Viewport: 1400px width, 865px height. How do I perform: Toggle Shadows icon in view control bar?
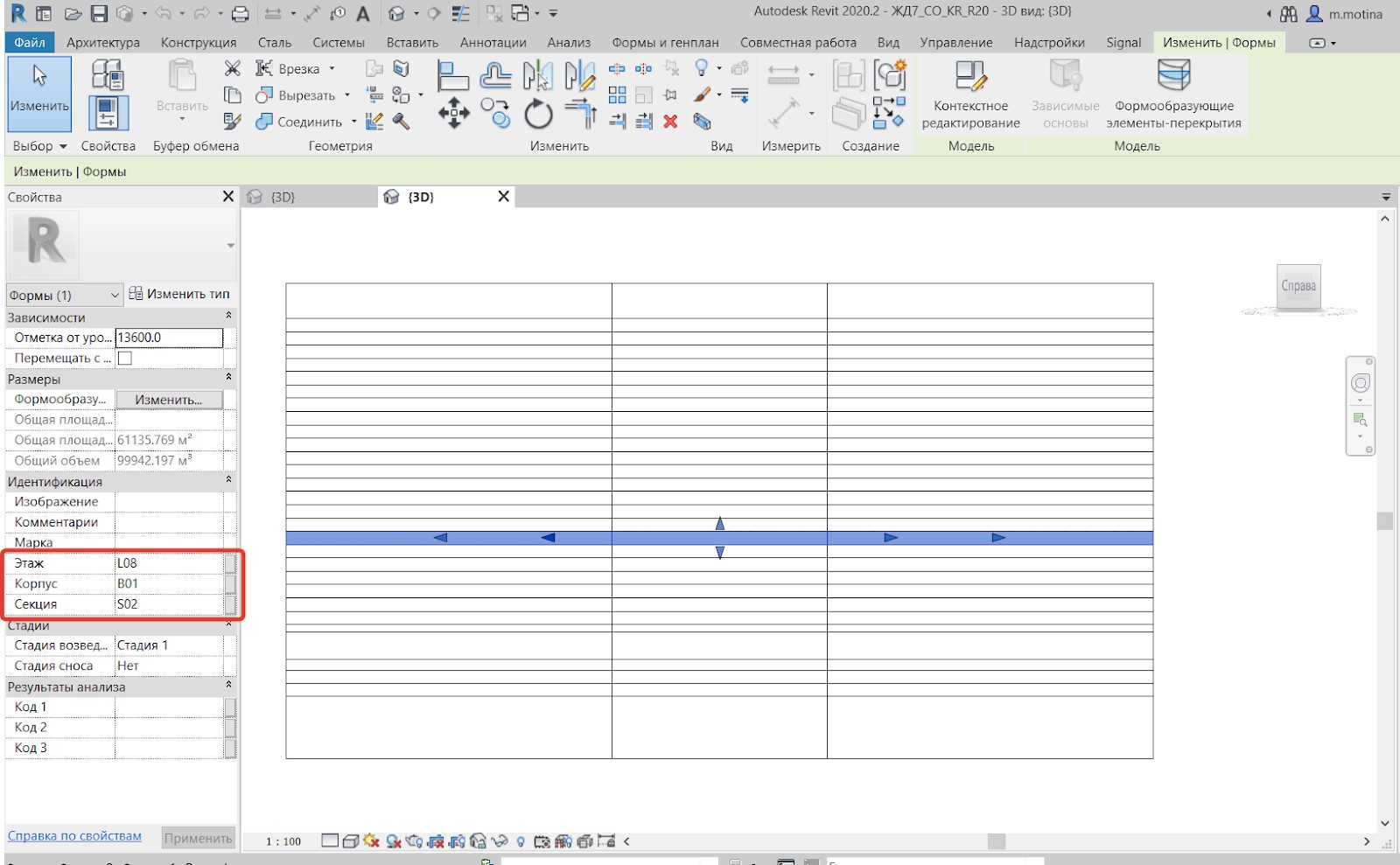(x=393, y=841)
